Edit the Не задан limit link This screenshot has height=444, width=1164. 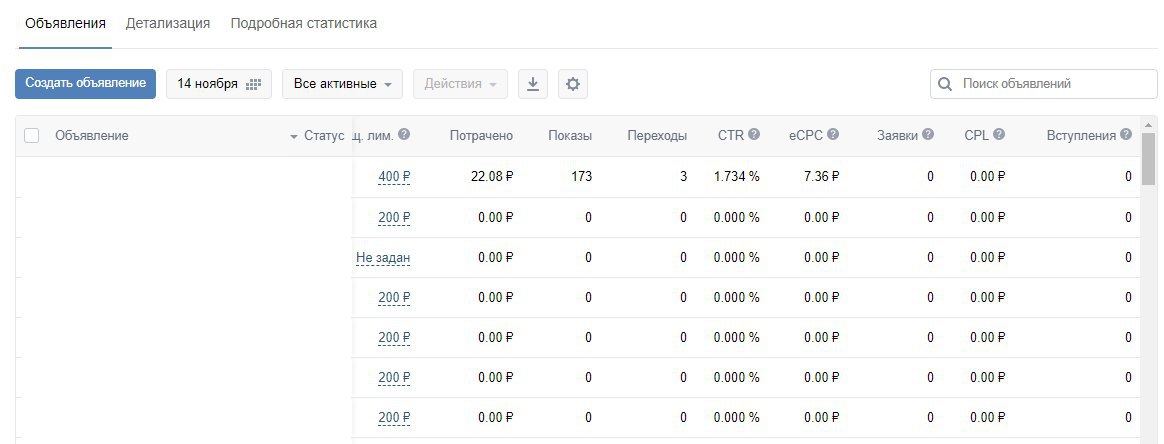tap(383, 258)
